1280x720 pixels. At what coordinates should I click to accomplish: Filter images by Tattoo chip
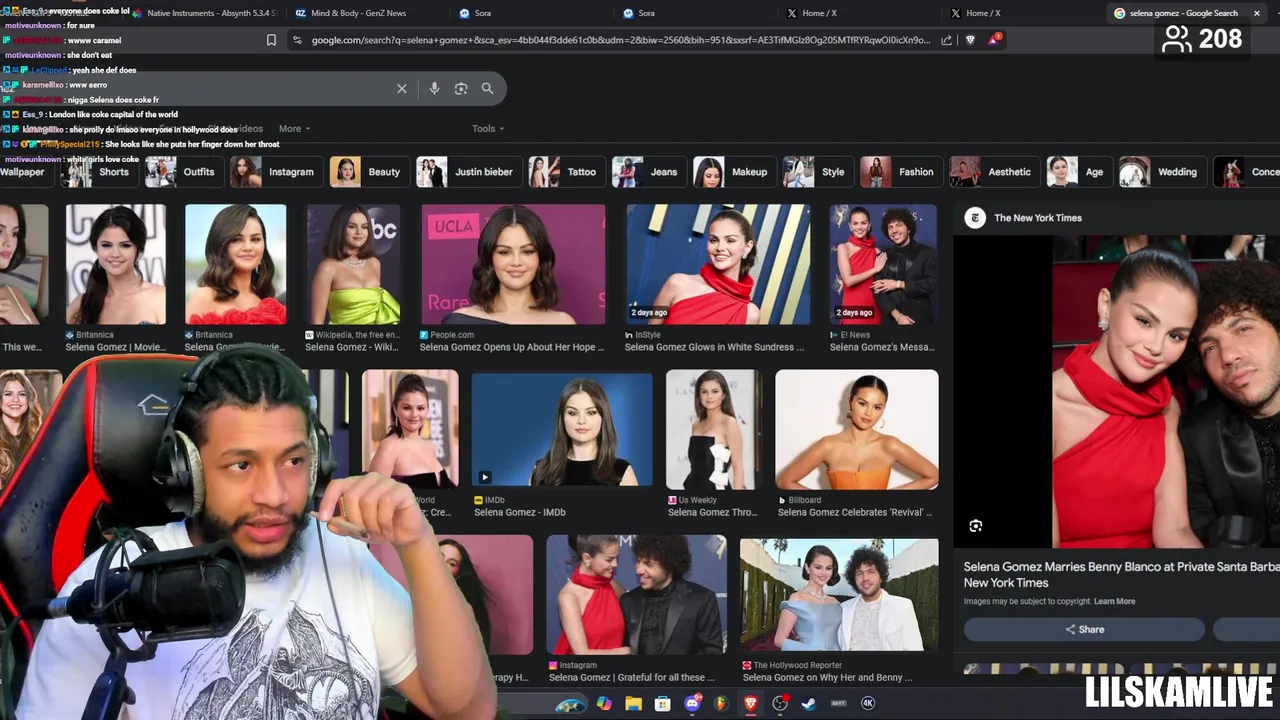click(x=565, y=172)
